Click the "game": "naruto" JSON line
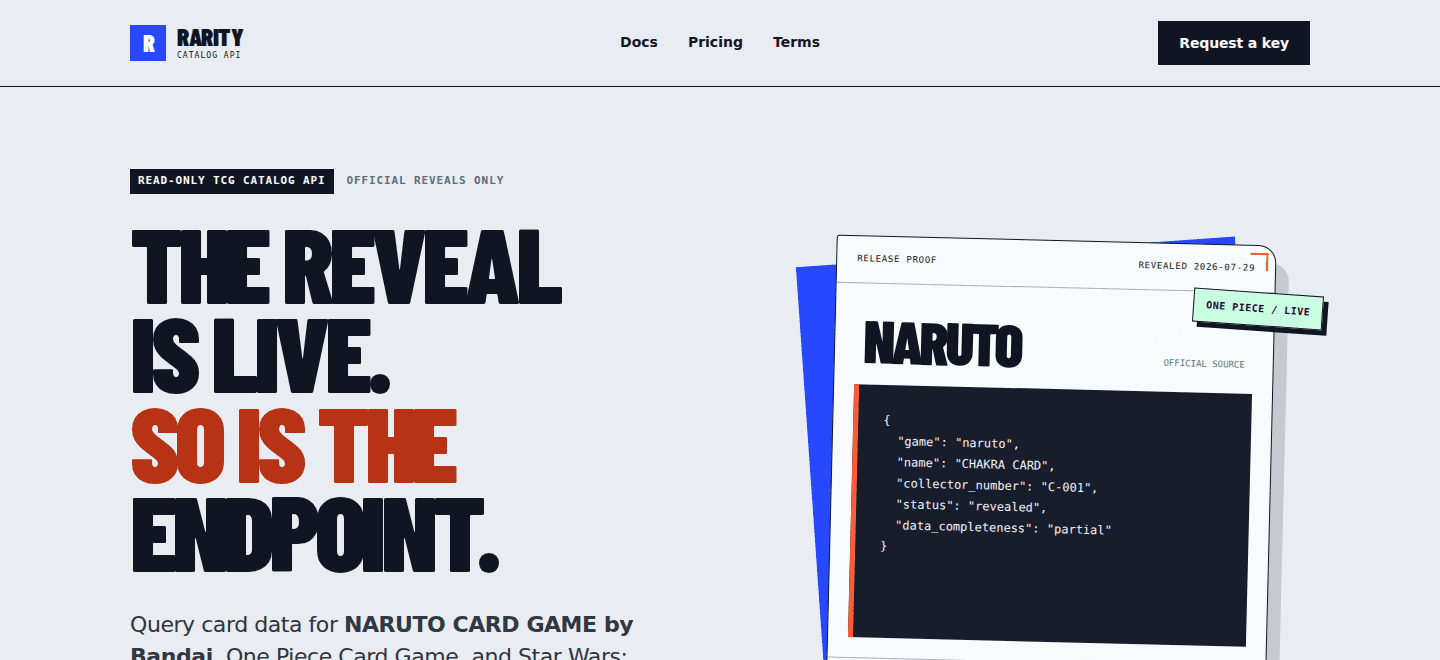 click(x=958, y=442)
